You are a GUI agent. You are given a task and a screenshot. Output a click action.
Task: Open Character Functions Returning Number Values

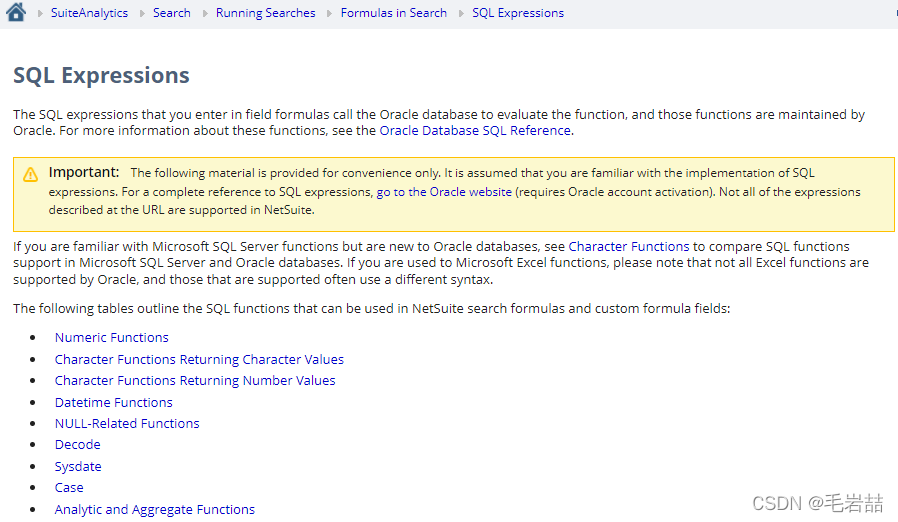click(x=195, y=380)
